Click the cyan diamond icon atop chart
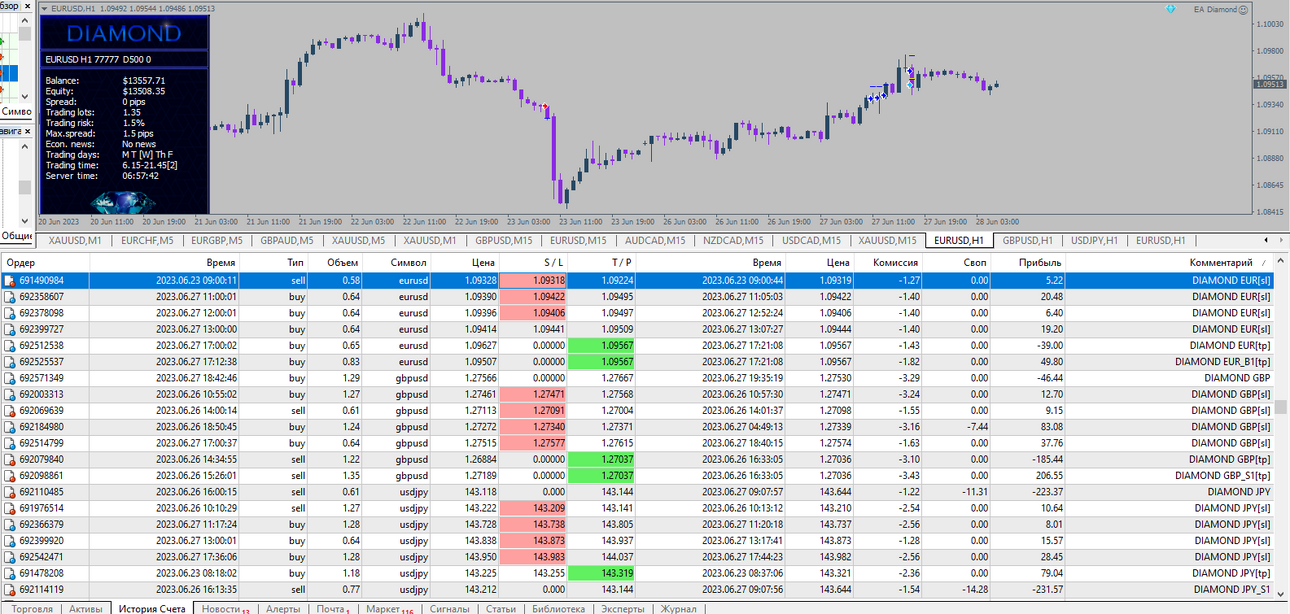1290x614 pixels. pyautogui.click(x=1171, y=9)
